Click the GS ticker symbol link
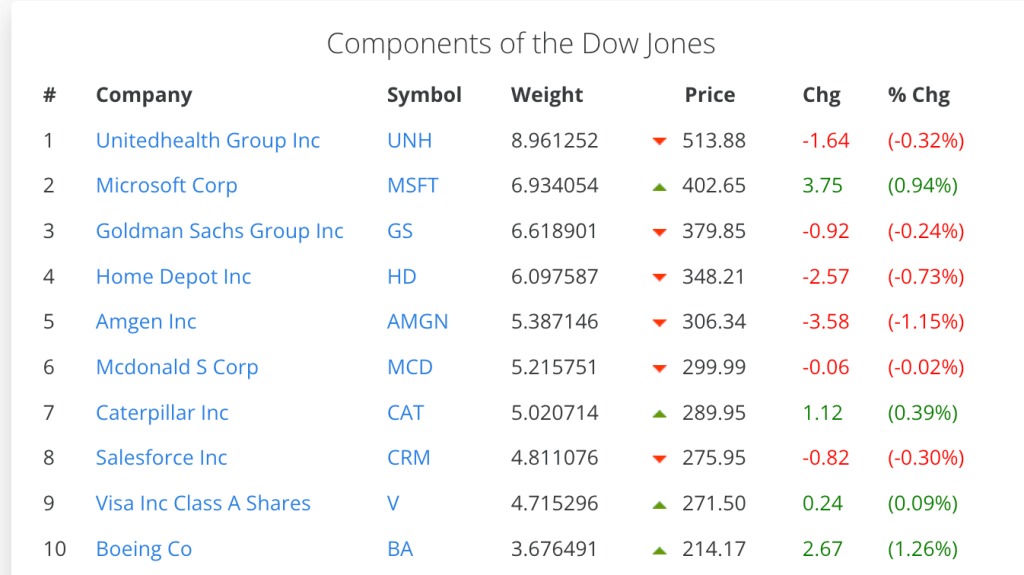 pyautogui.click(x=400, y=231)
